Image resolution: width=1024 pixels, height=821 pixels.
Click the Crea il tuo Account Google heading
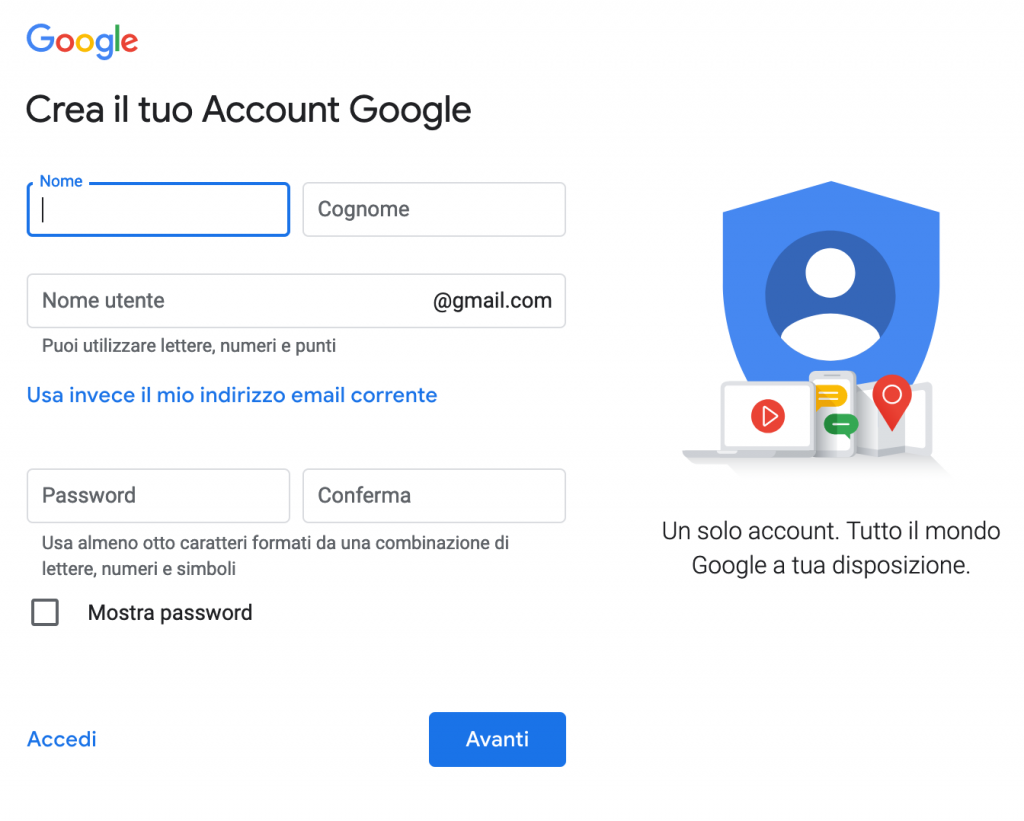(x=248, y=109)
